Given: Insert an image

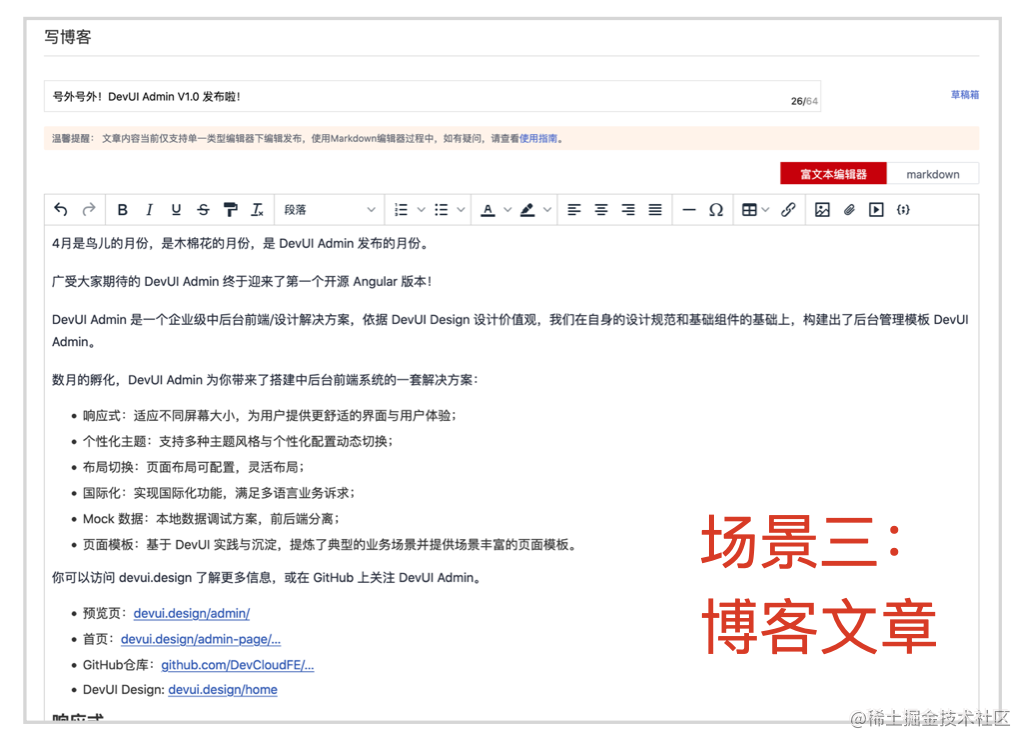Looking at the screenshot, I should pyautogui.click(x=822, y=210).
